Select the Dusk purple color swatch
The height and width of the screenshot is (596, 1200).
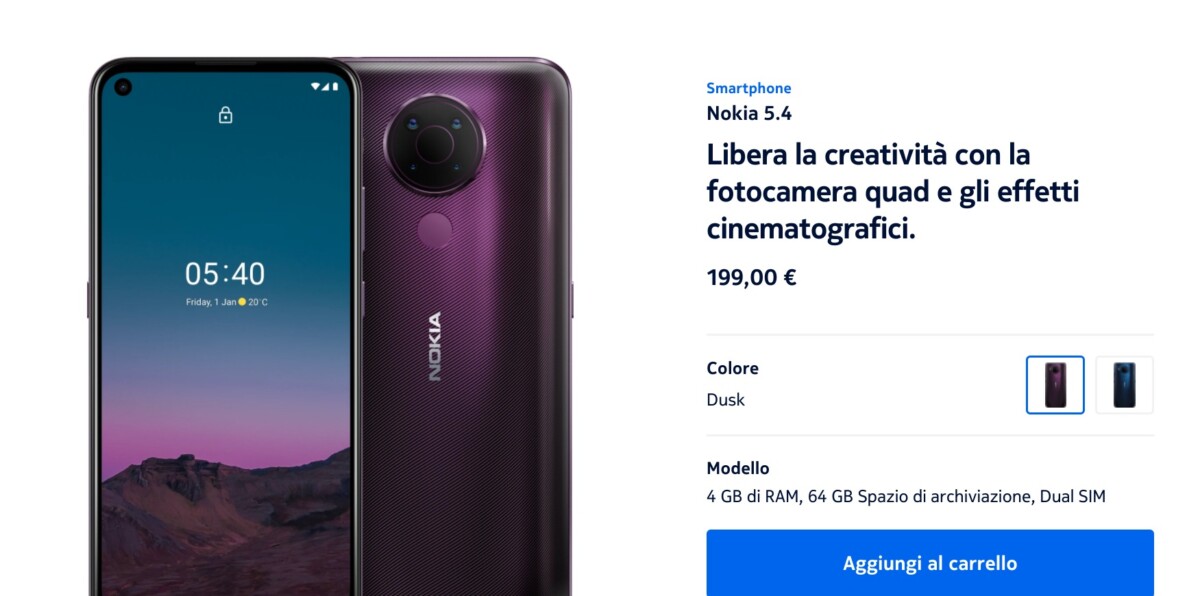tap(1055, 385)
